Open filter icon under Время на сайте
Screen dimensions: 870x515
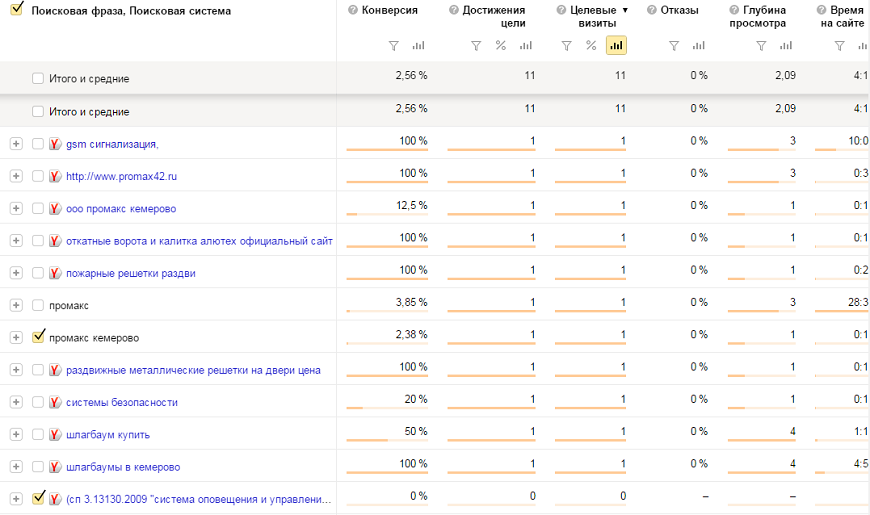[839, 46]
